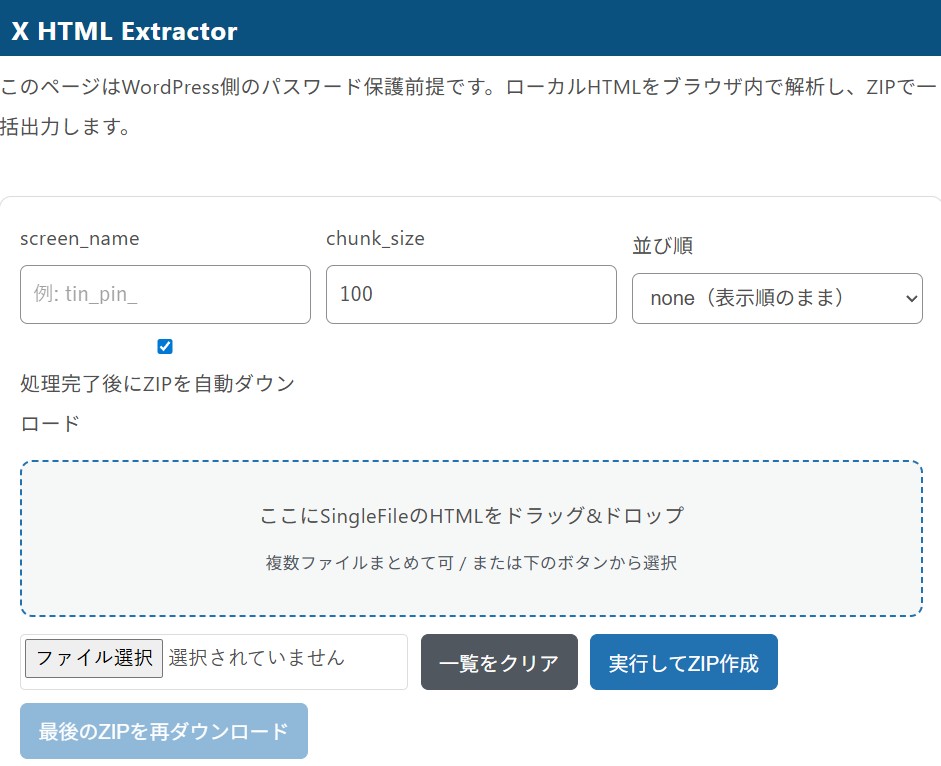Click the 一覧をクリア button
Screen dimensions: 941x766
click(x=499, y=663)
